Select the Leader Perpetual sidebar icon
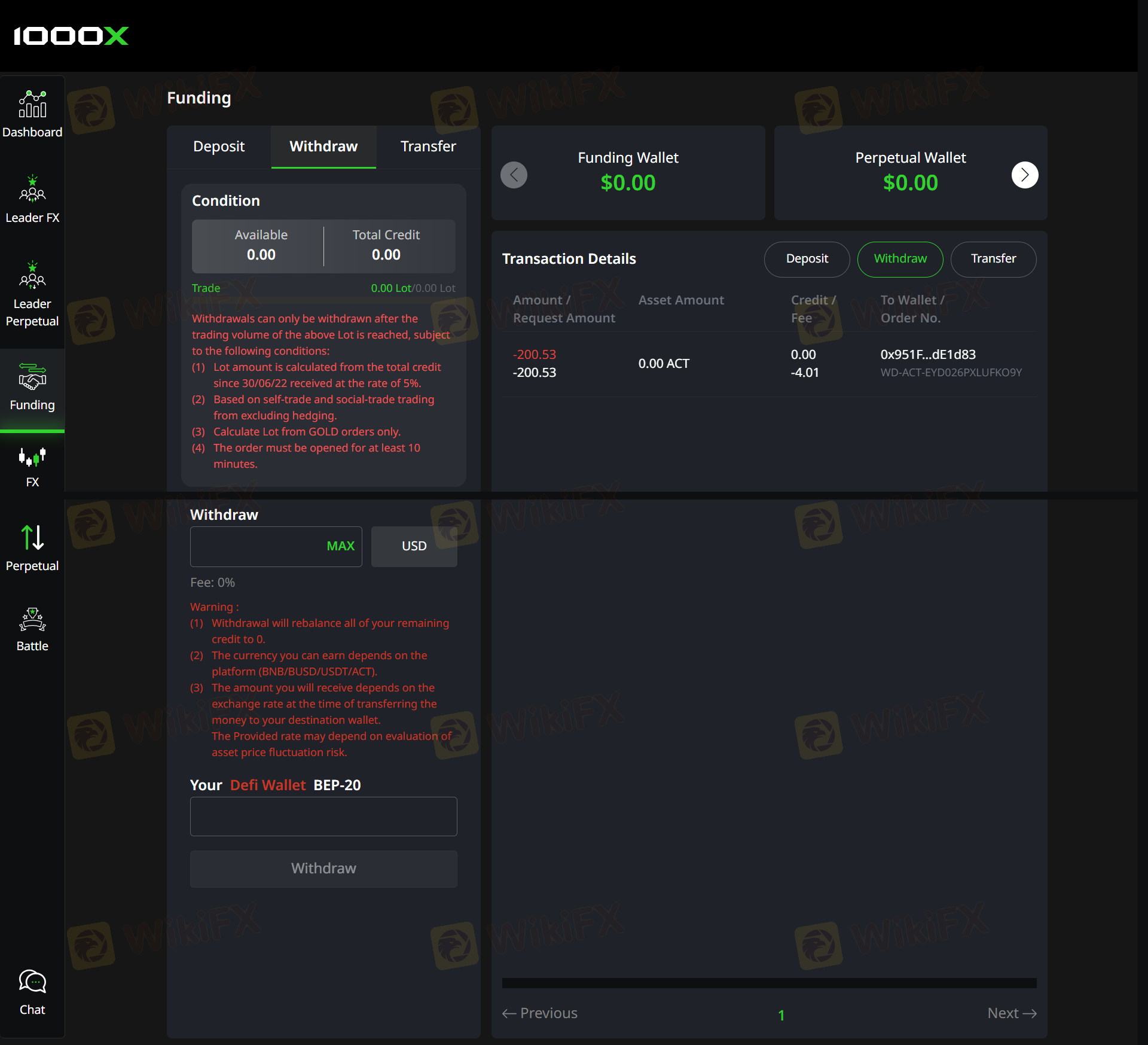1148x1045 pixels. (x=32, y=276)
